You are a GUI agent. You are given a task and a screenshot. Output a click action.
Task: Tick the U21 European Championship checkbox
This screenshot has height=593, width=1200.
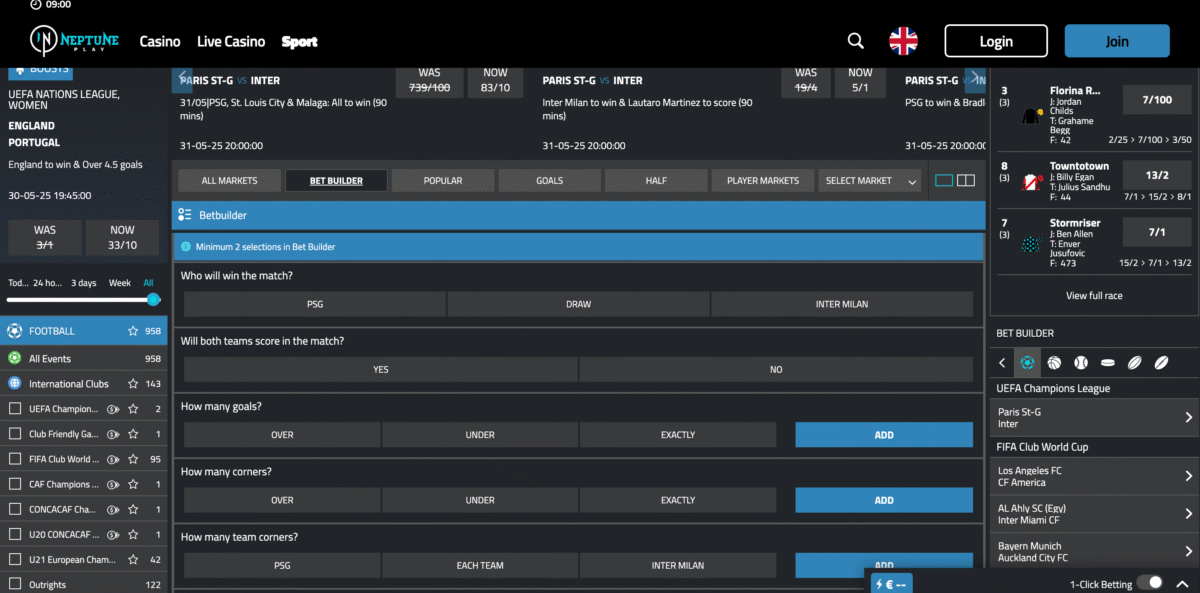click(x=14, y=560)
